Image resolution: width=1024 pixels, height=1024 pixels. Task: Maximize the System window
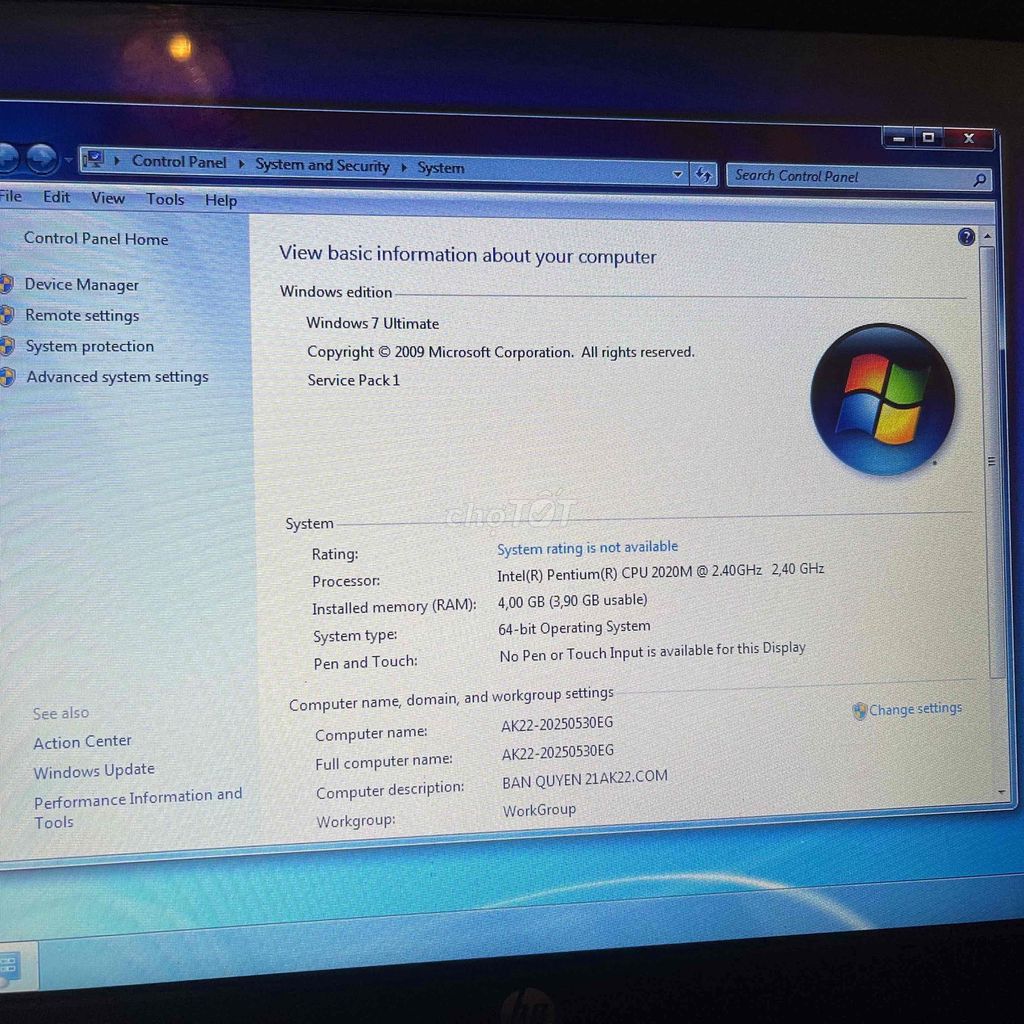click(x=929, y=138)
